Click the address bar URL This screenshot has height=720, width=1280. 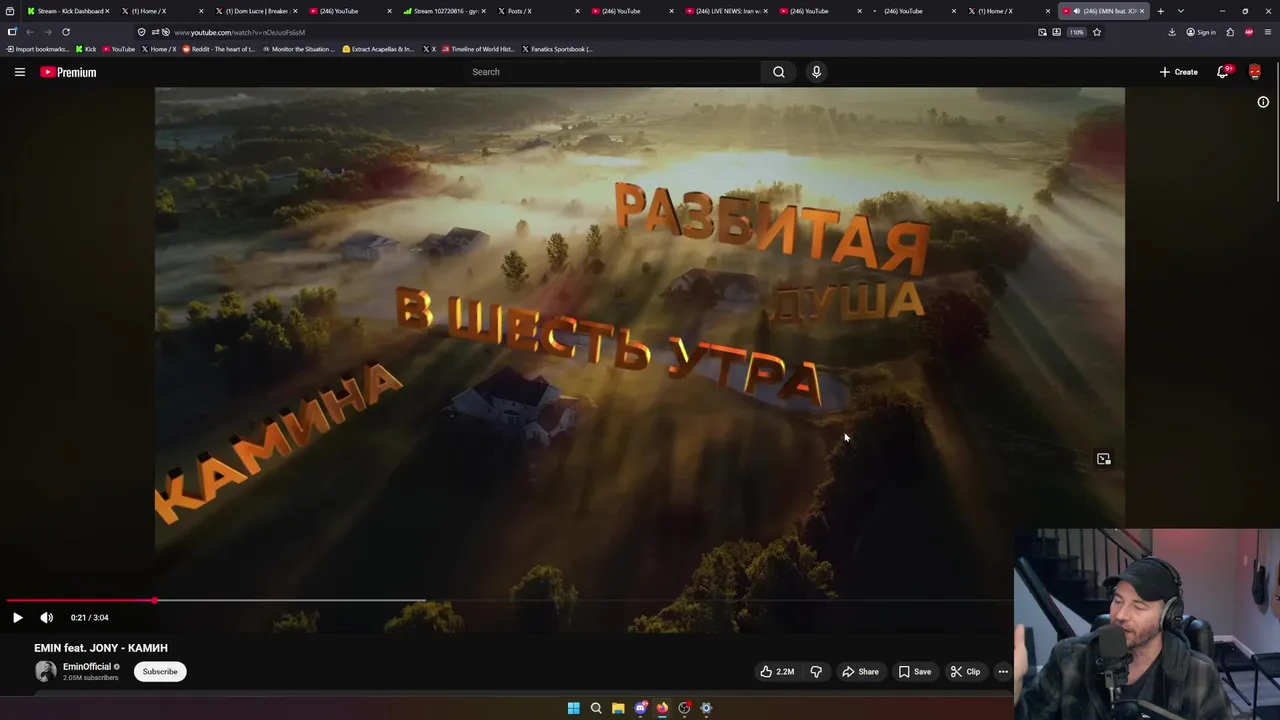(x=240, y=32)
